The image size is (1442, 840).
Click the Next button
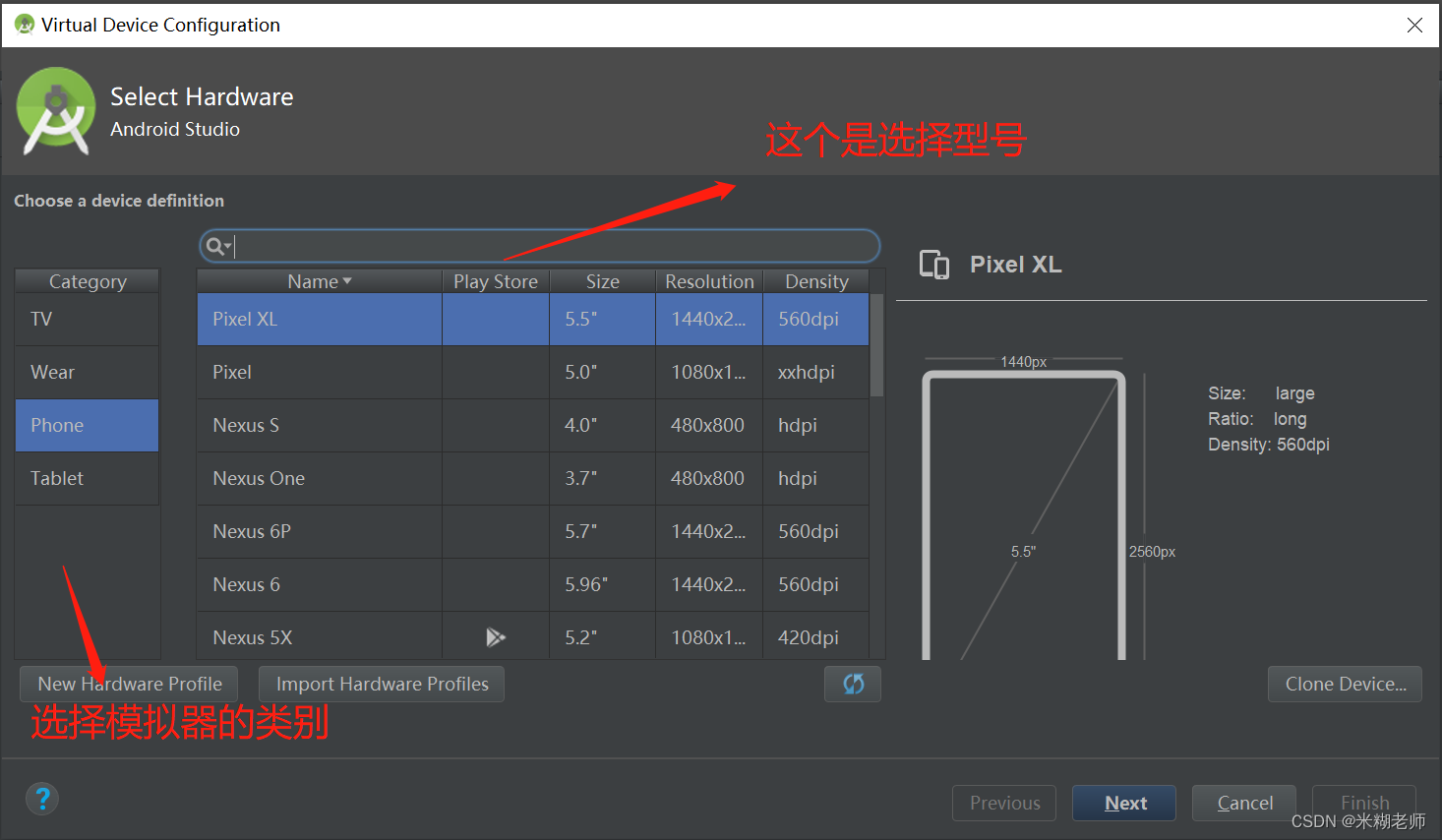pos(1124,803)
